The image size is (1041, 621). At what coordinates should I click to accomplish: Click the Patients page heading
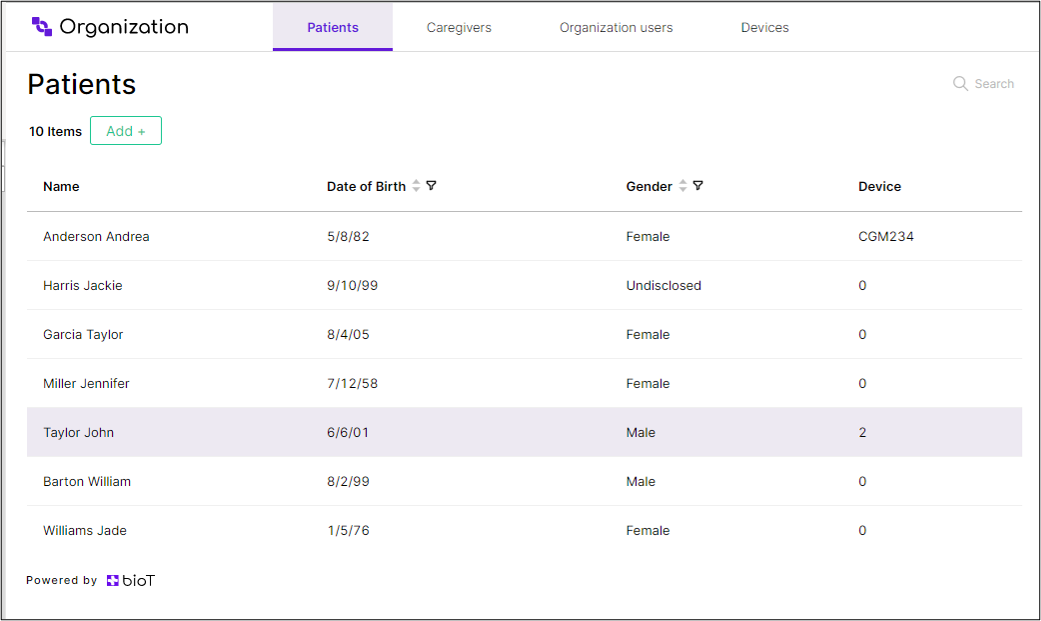click(82, 84)
